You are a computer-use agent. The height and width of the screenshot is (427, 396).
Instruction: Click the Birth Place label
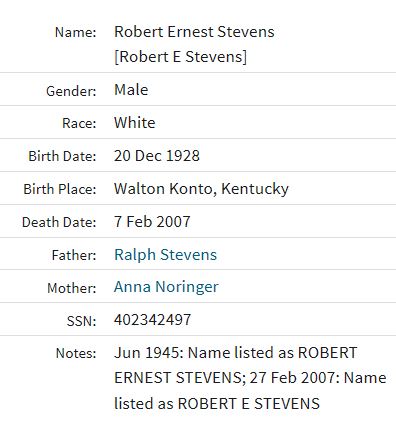[60, 189]
